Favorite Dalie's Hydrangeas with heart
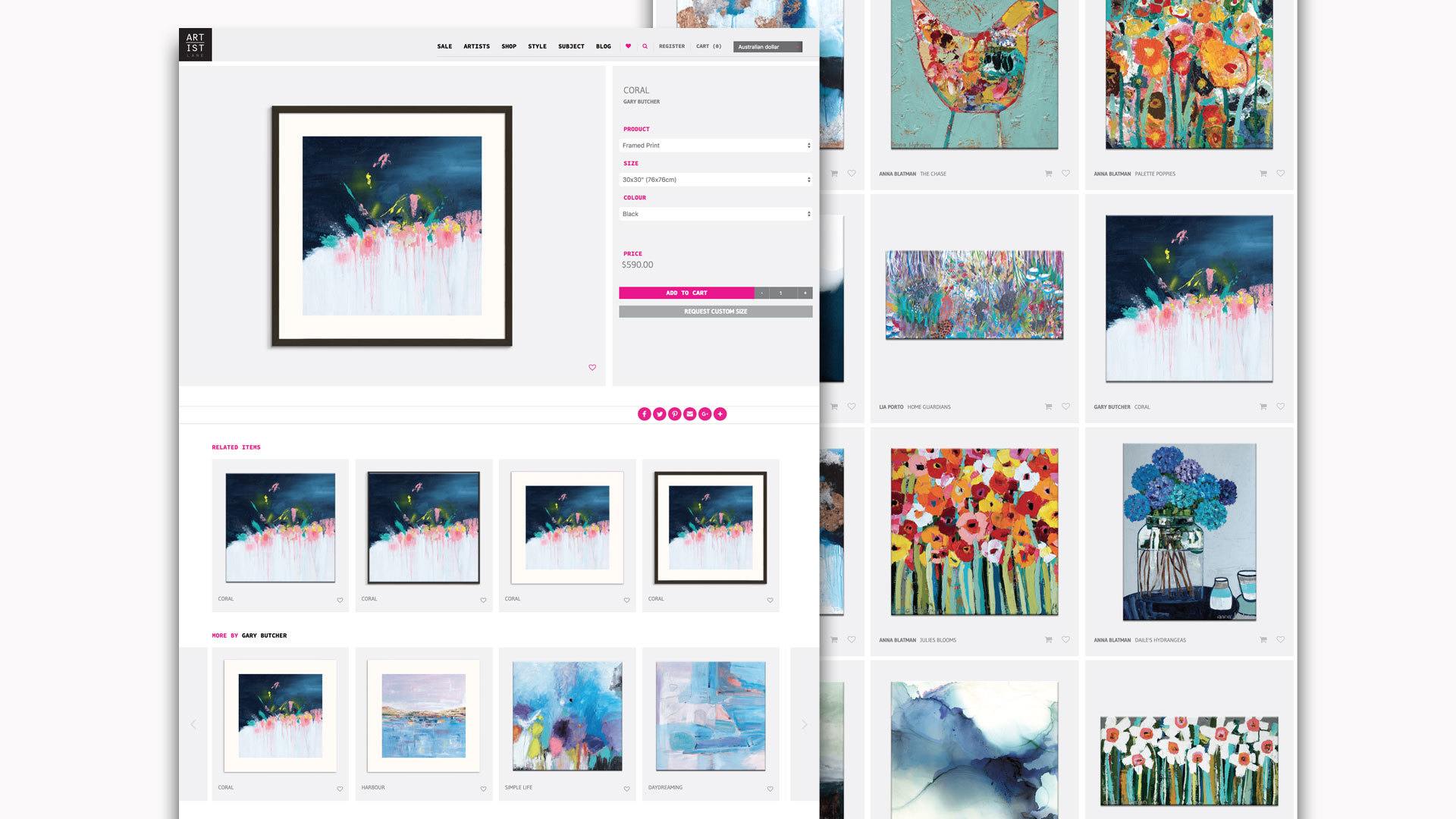Image resolution: width=1456 pixels, height=819 pixels. pyautogui.click(x=1281, y=640)
